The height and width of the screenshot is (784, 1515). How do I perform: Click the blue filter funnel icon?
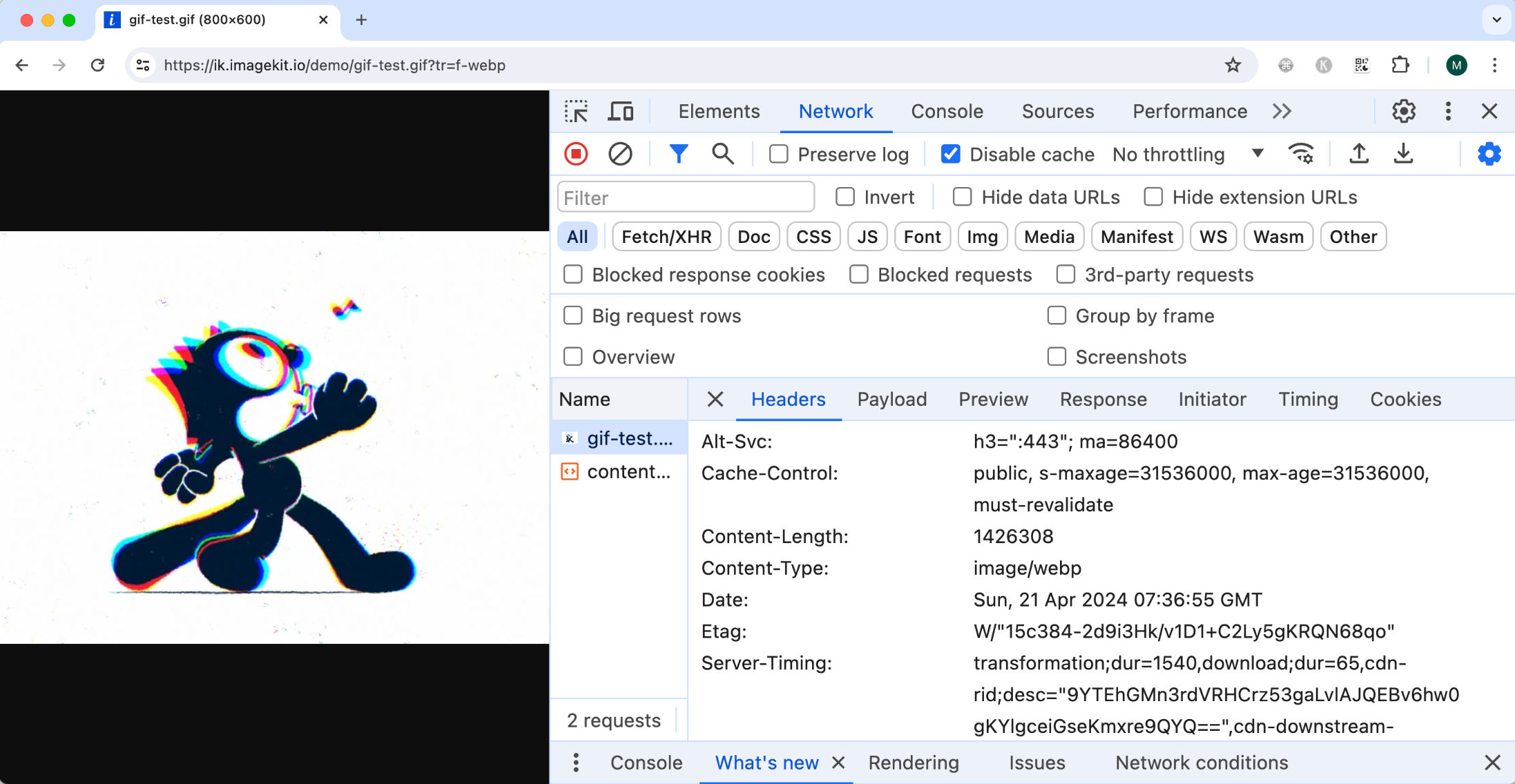678,154
